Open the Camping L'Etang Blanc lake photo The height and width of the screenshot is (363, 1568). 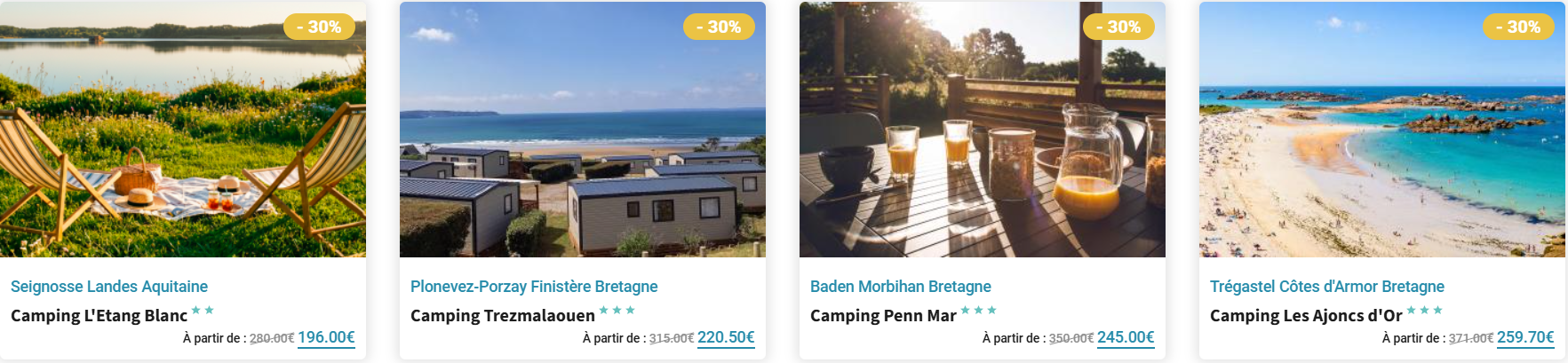(x=182, y=142)
